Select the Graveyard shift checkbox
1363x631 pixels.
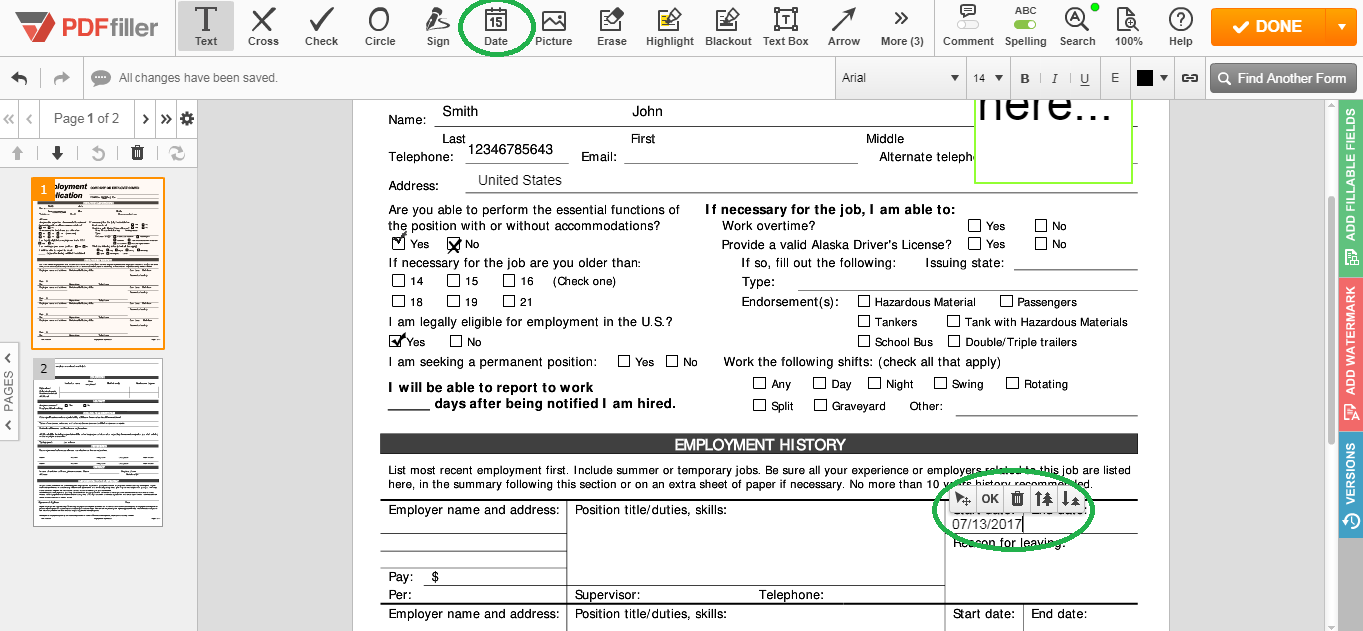[x=820, y=405]
